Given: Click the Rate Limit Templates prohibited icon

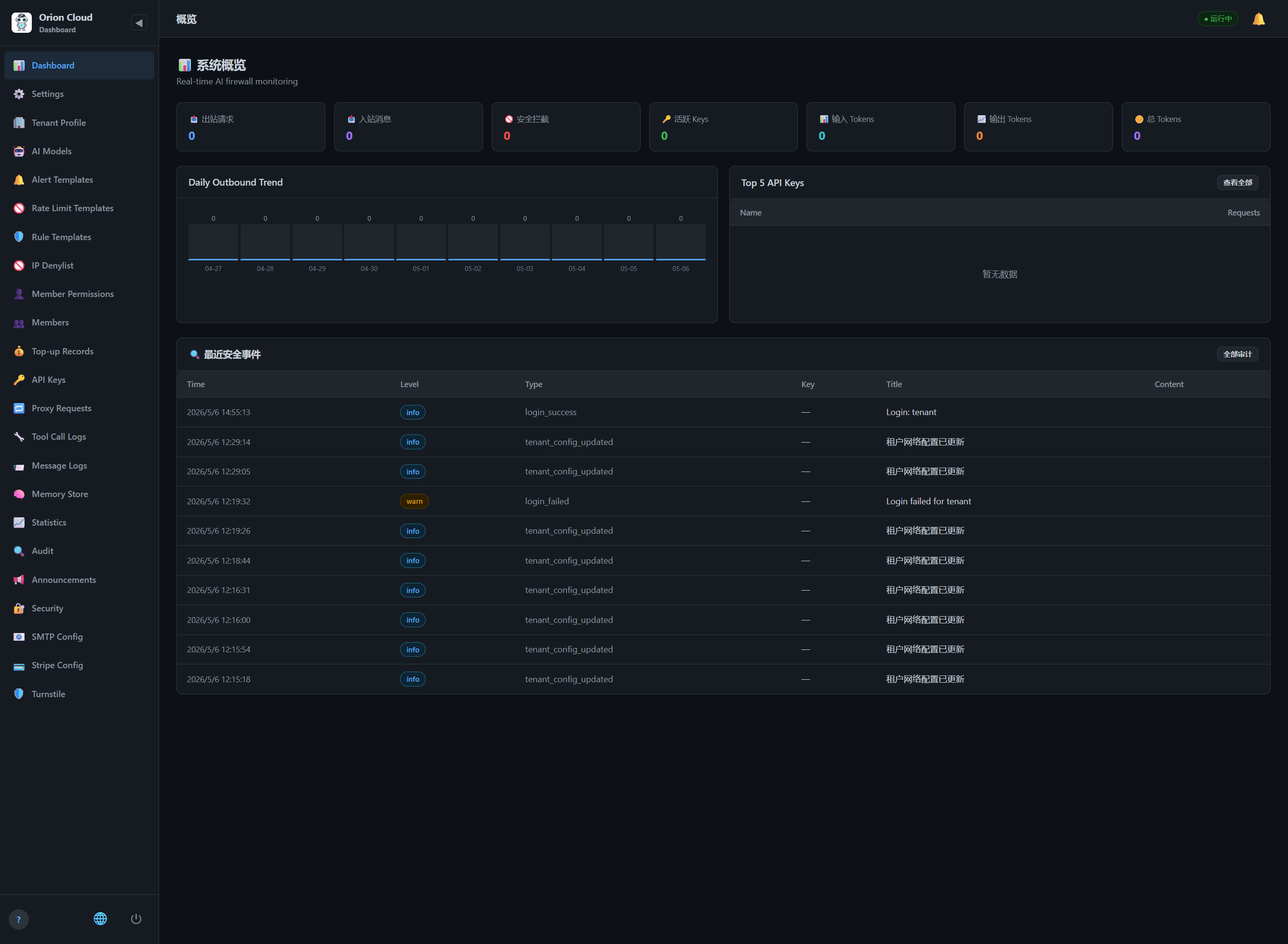Looking at the screenshot, I should (19, 209).
